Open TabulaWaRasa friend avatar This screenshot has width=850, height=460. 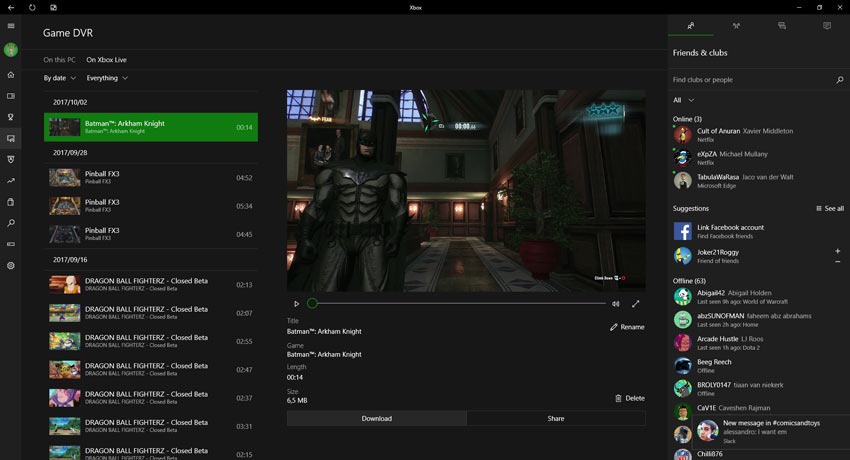[682, 180]
